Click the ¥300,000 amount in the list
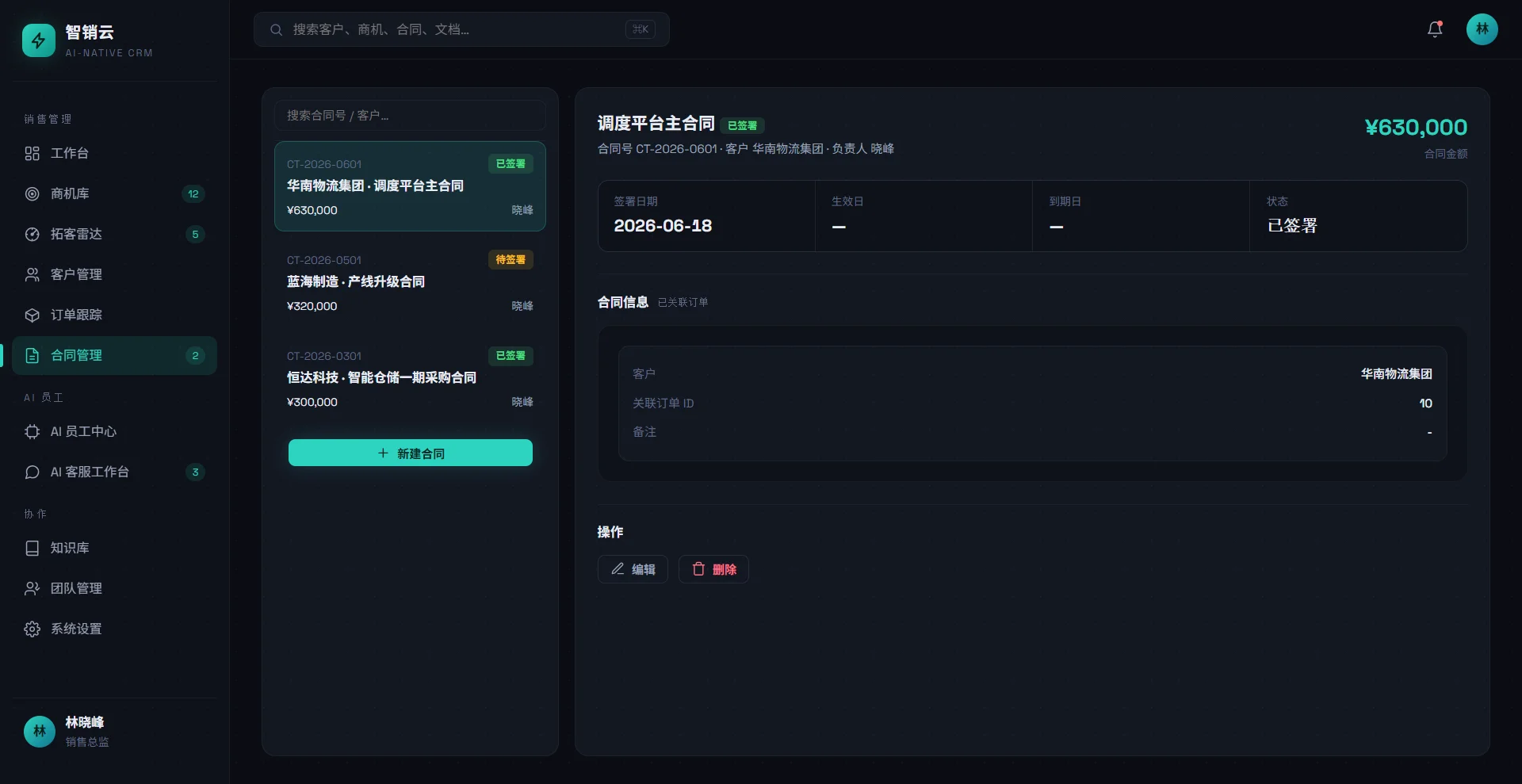1522x784 pixels. (312, 402)
